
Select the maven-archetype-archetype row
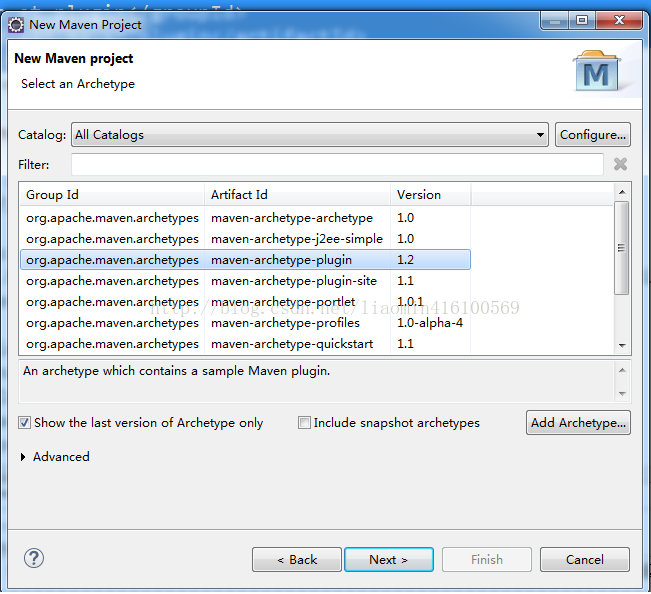(245, 218)
